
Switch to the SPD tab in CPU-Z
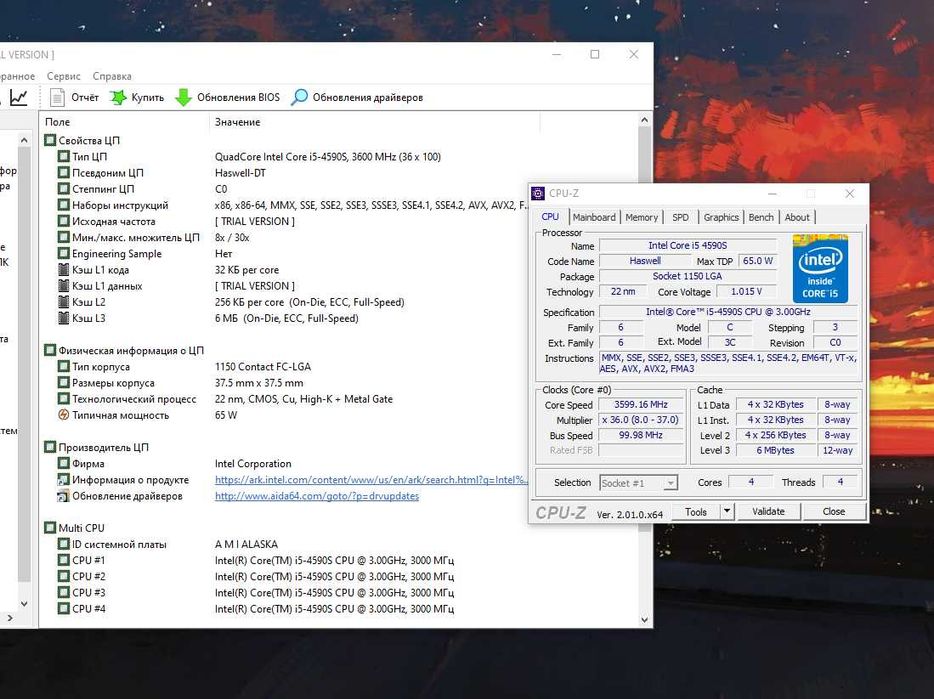point(680,218)
